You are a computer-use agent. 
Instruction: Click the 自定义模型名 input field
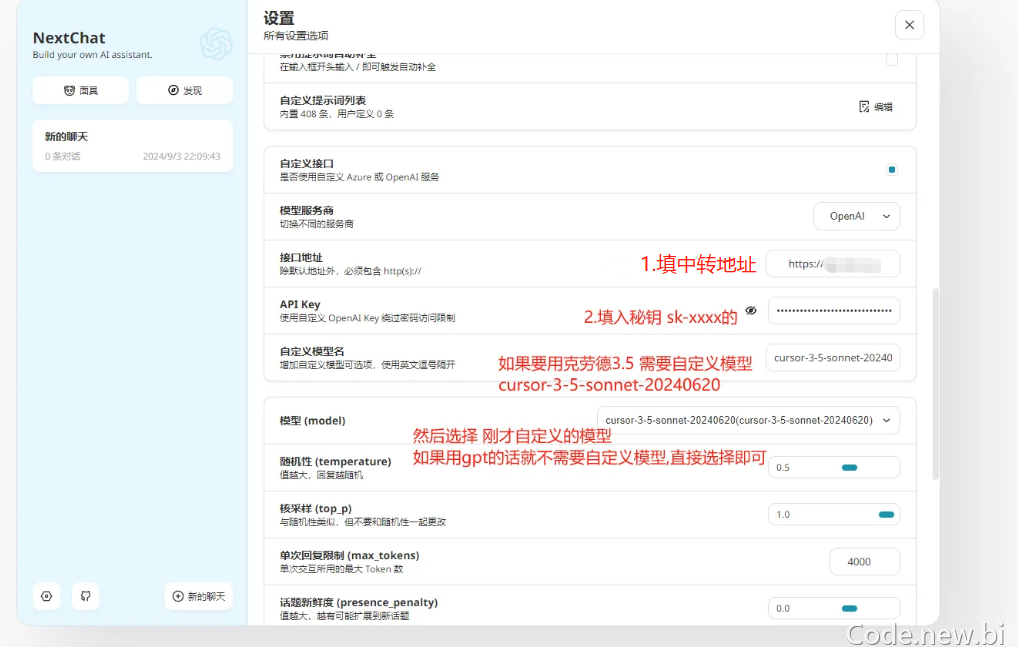[x=833, y=358]
